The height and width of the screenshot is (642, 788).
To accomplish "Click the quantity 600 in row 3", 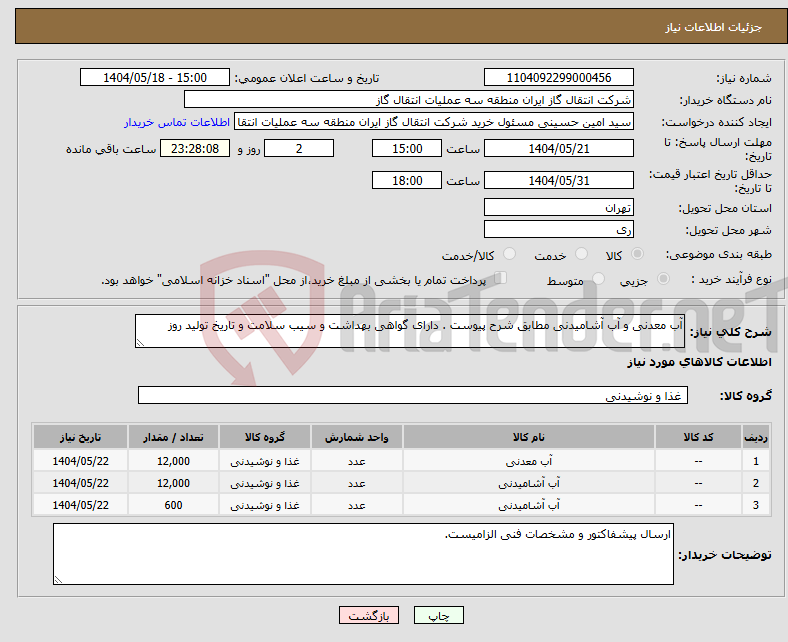I will 173,505.
